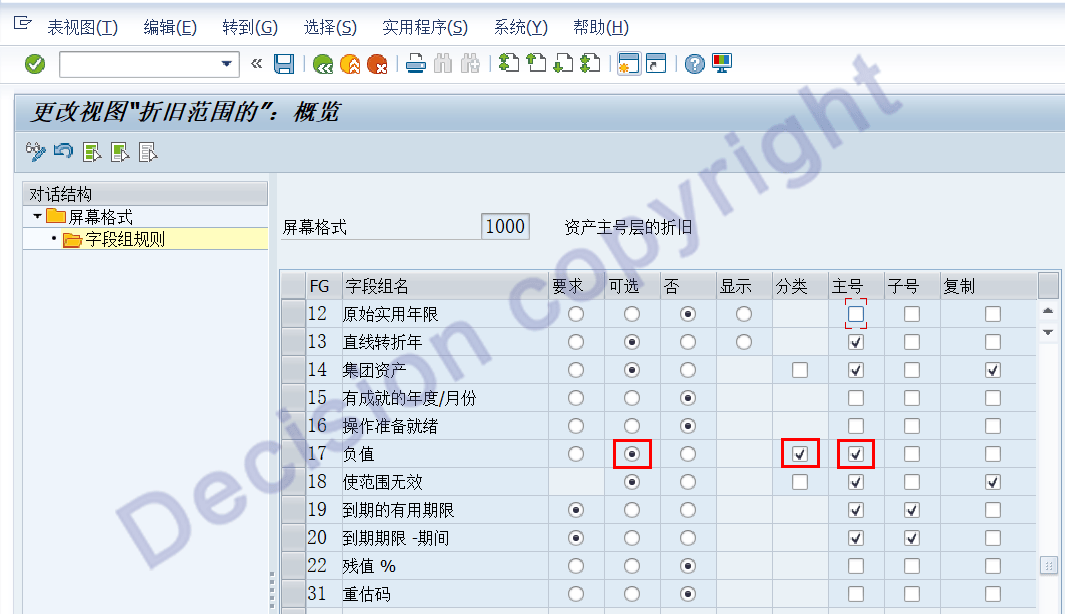Click the menu icon left of 表视图

[x=22, y=24]
